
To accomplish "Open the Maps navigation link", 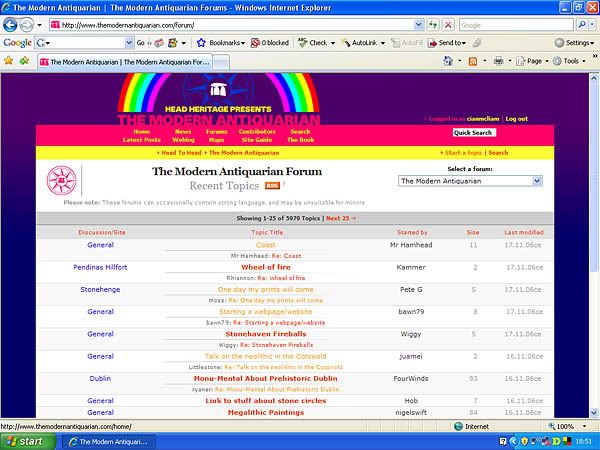I will 216,140.
